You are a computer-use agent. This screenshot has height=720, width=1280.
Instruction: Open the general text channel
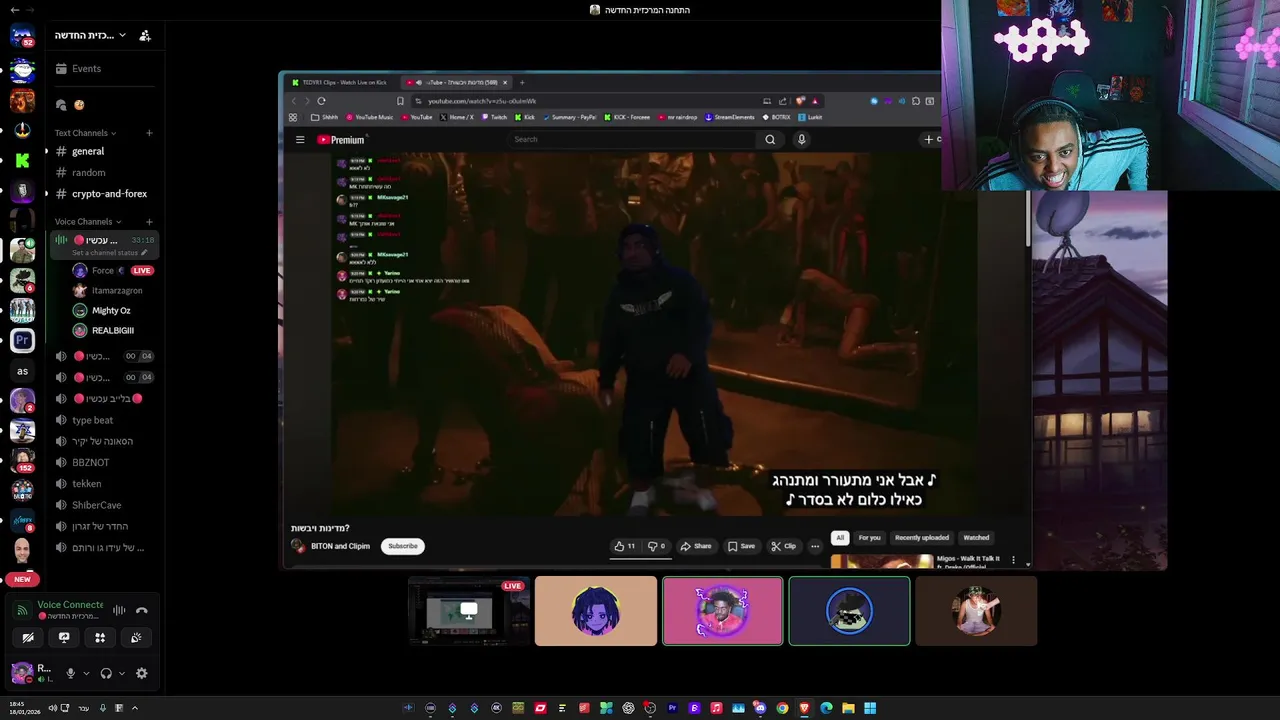(x=104, y=151)
